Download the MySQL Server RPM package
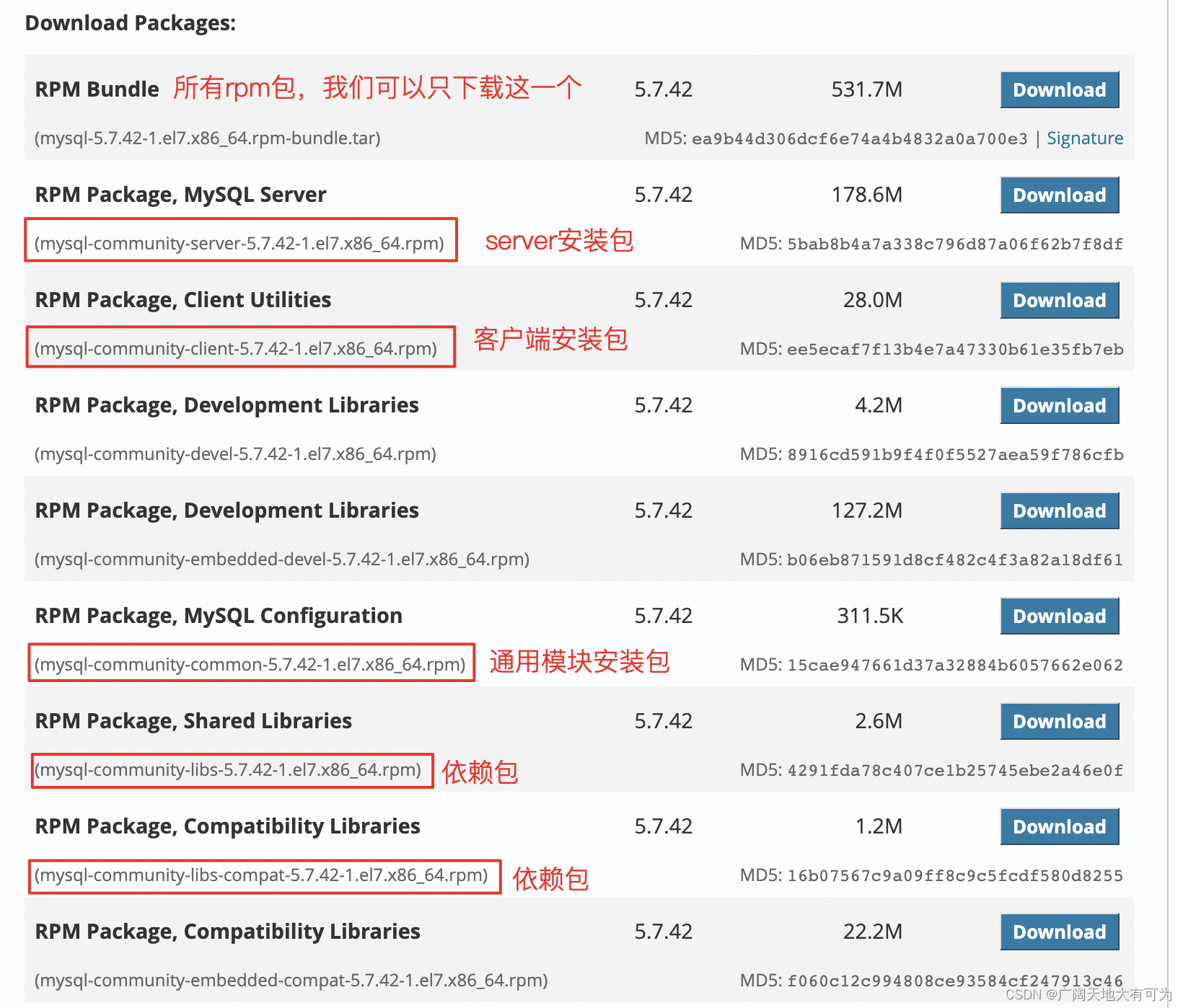 1059,195
